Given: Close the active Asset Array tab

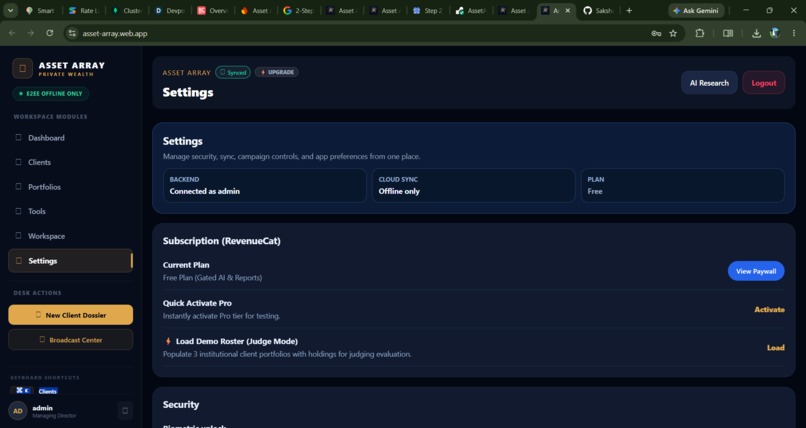Looking at the screenshot, I should point(567,10).
